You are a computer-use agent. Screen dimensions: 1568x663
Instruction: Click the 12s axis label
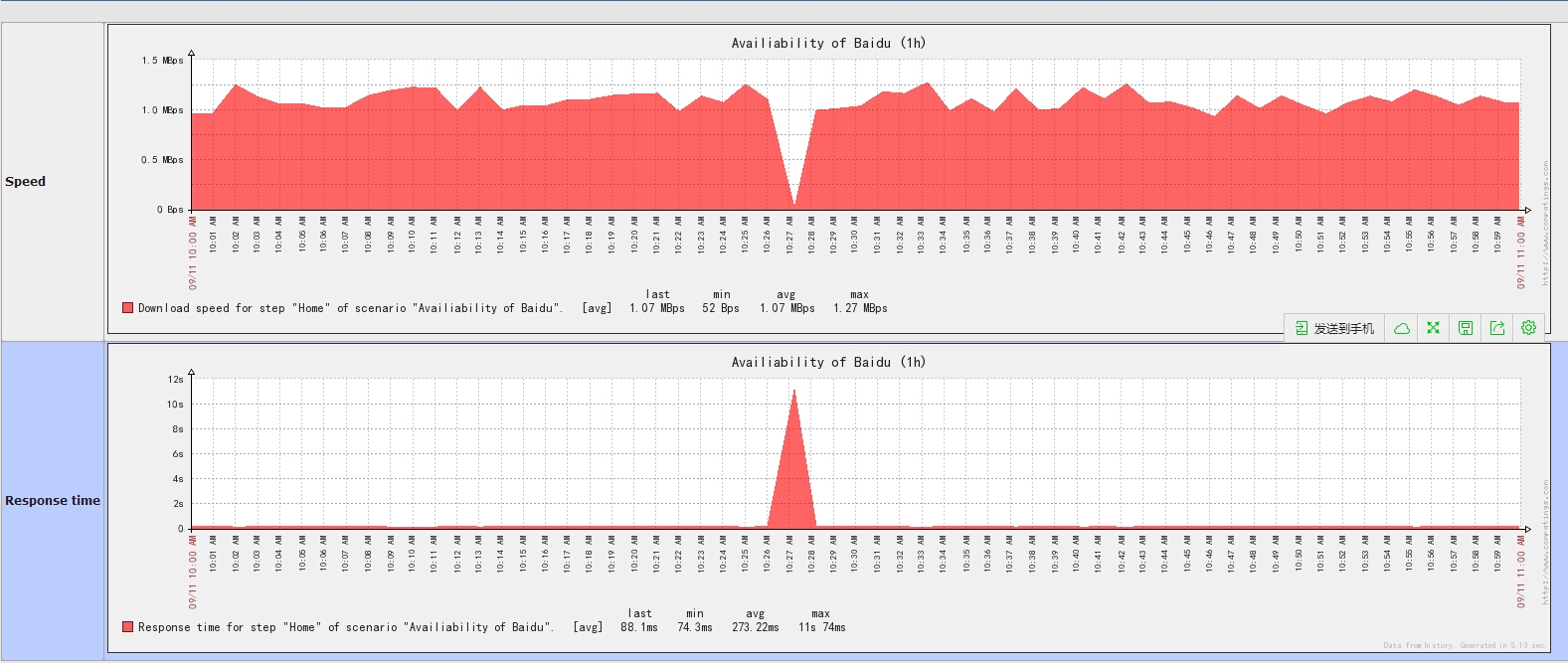click(x=175, y=380)
